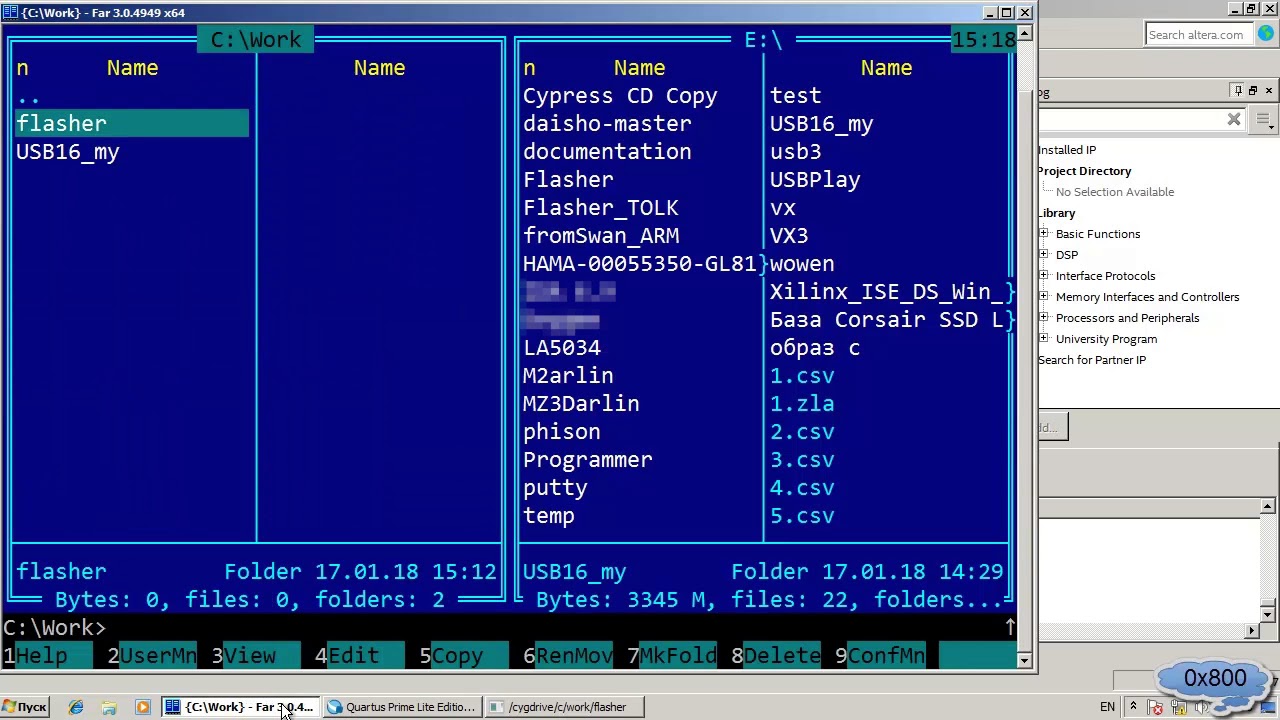Image resolution: width=1280 pixels, height=720 pixels.
Task: Select LA5034 folder
Action: coord(562,348)
